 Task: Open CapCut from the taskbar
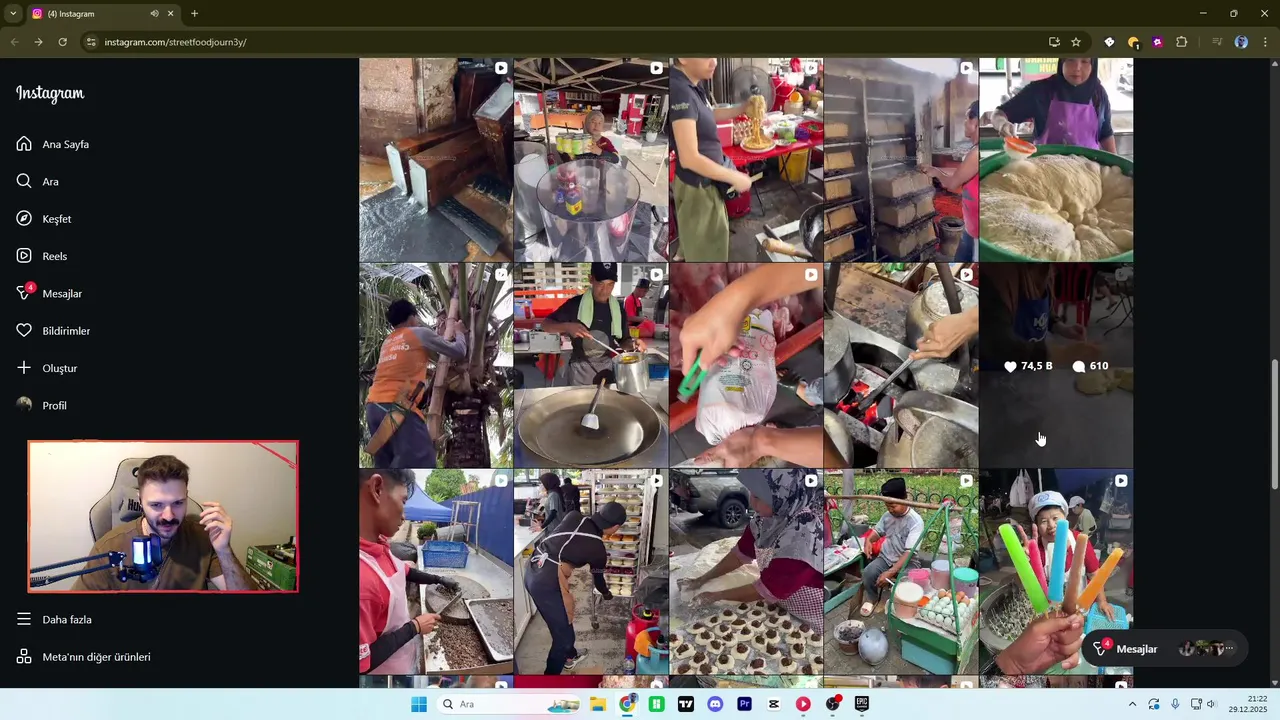[x=774, y=704]
